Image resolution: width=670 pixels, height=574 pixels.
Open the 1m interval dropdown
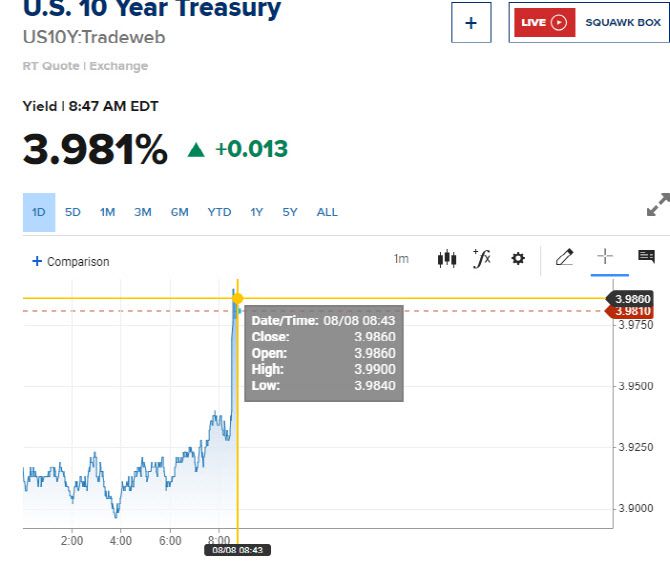pyautogui.click(x=401, y=259)
